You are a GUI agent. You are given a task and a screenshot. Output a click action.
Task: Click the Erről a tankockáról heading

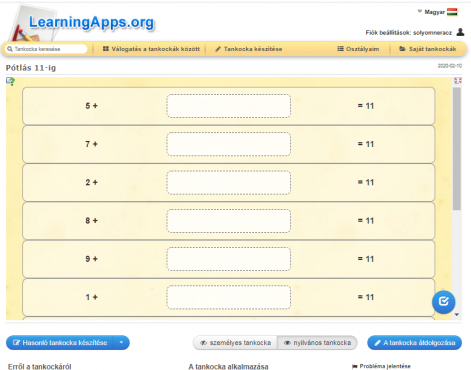coord(40,367)
